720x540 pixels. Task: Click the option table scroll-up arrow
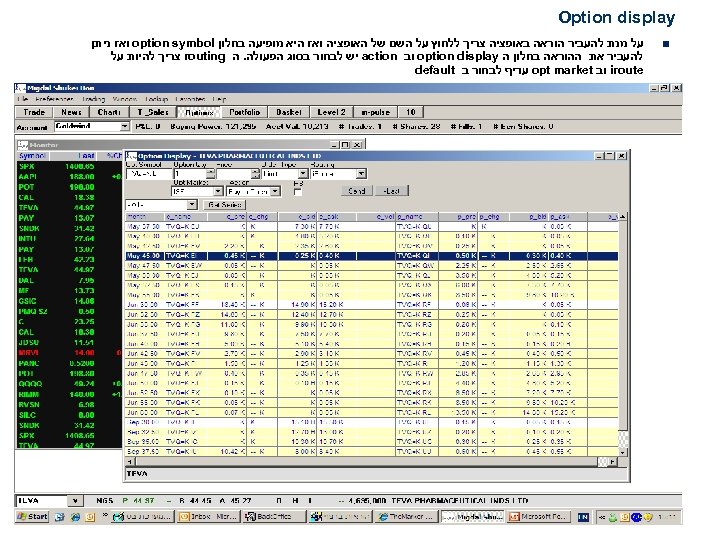(x=623, y=217)
